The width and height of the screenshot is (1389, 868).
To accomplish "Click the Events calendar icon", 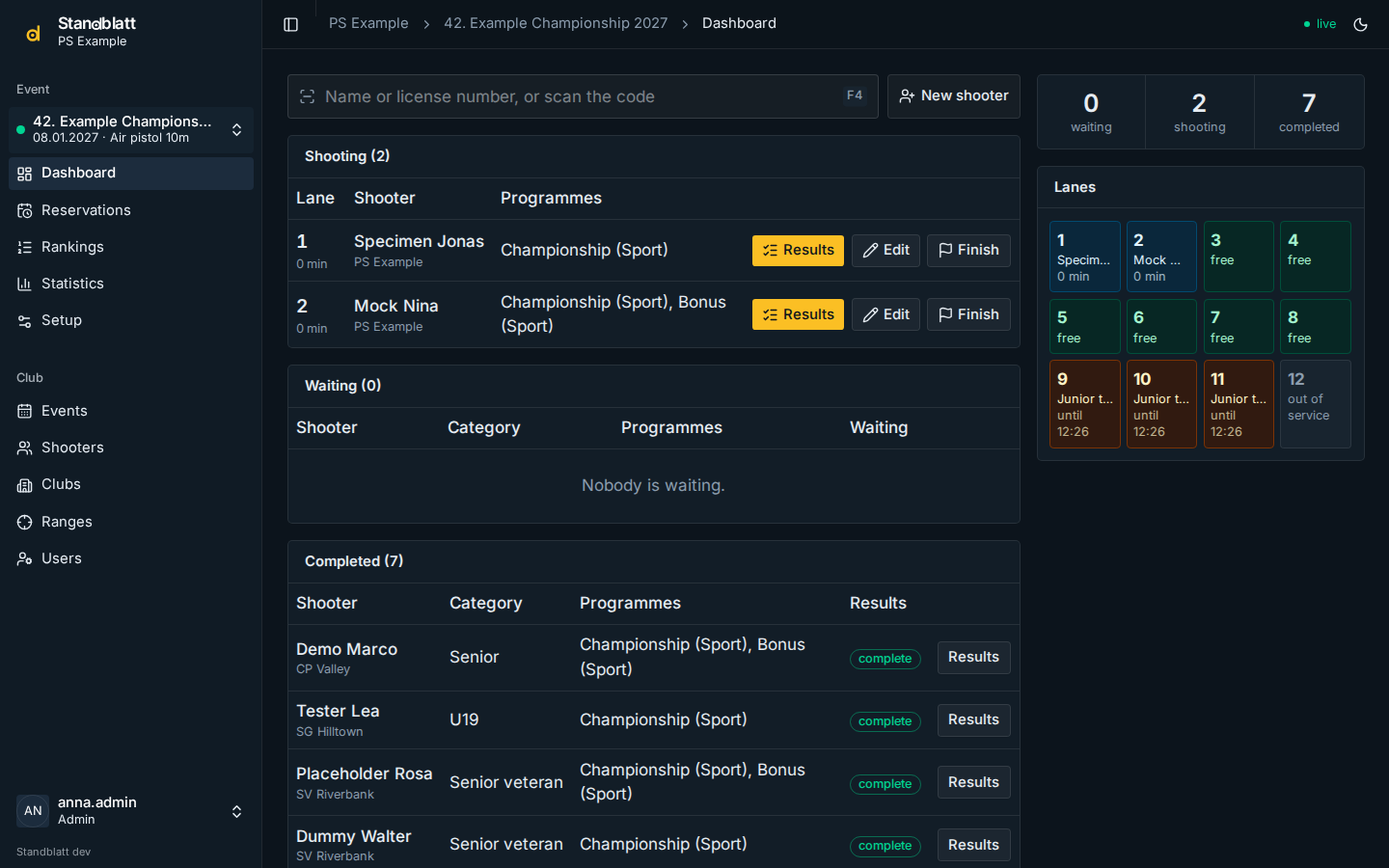I will [25, 412].
